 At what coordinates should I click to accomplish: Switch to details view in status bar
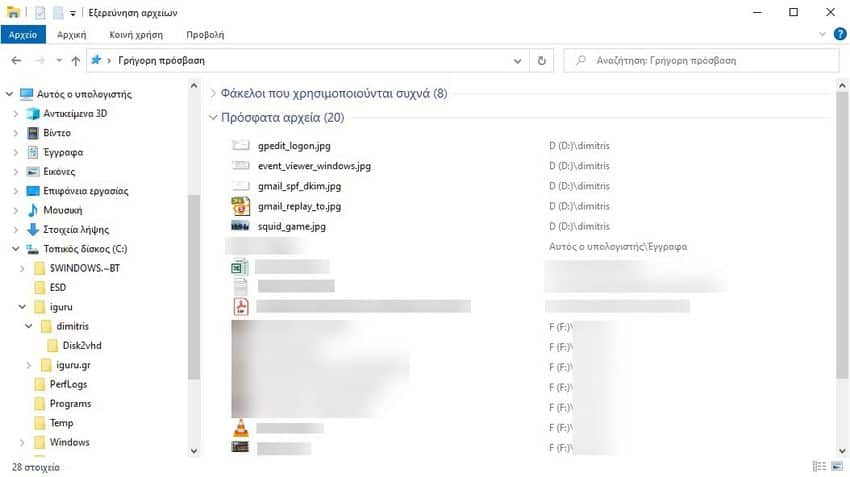820,467
